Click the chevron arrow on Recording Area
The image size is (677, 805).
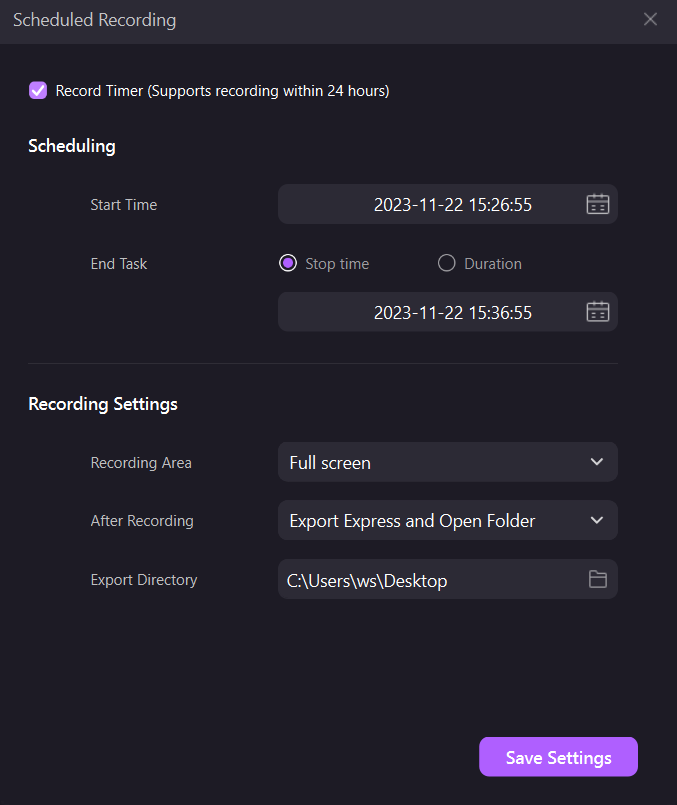(597, 462)
